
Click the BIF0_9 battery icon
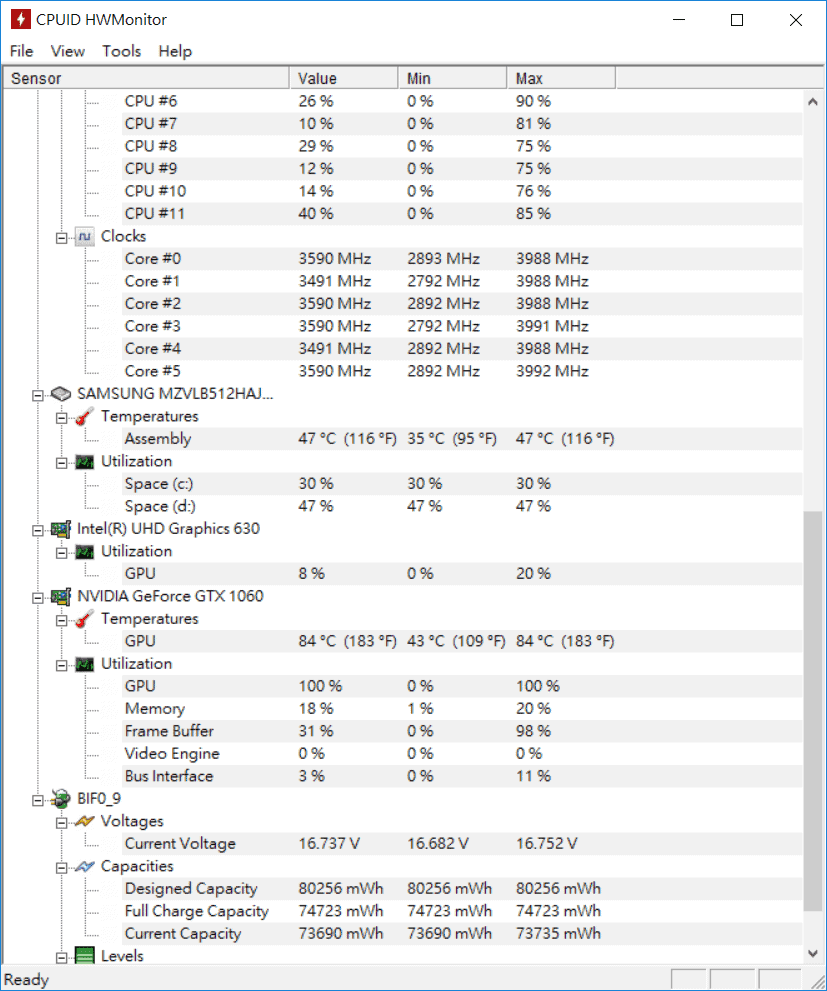click(x=61, y=799)
